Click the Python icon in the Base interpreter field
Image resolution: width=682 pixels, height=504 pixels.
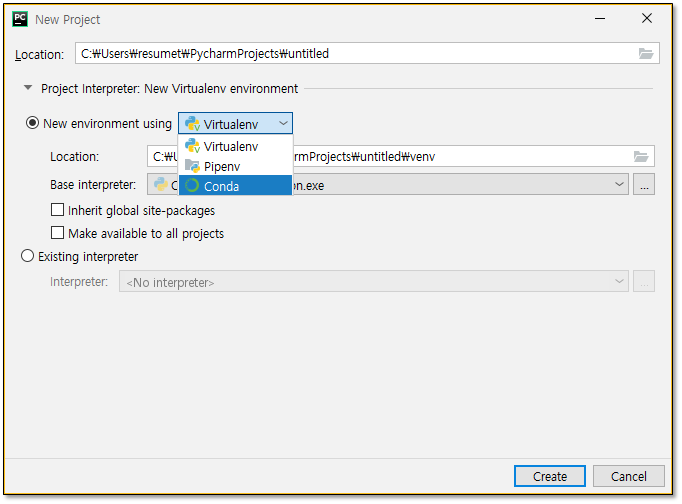[161, 184]
